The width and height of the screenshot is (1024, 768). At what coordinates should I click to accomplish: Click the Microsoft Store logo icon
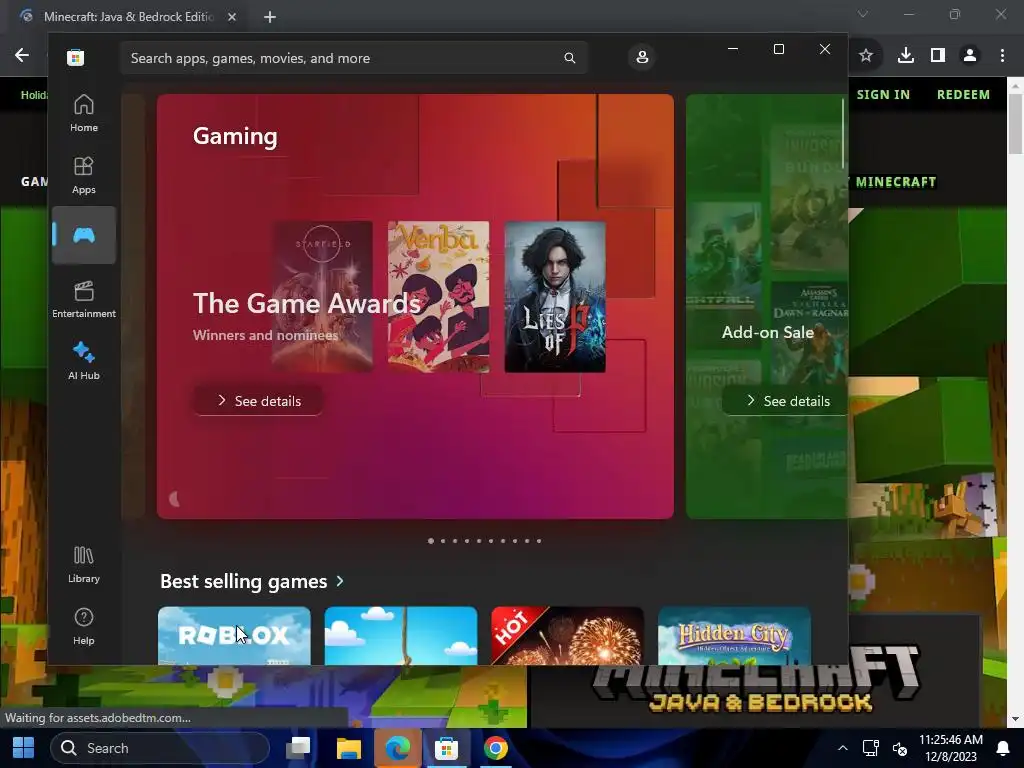75,57
